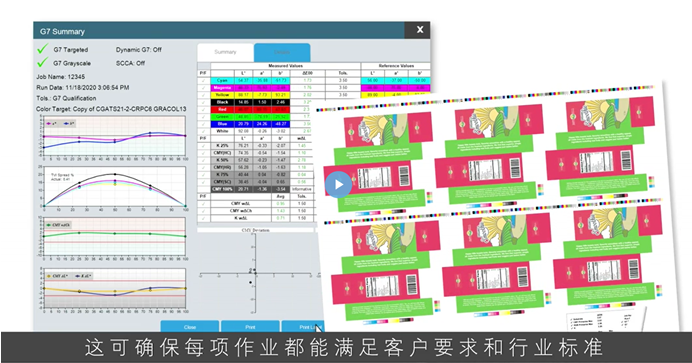Click the ChCt Deviation scatter plot
The image size is (692, 363).
(256, 273)
